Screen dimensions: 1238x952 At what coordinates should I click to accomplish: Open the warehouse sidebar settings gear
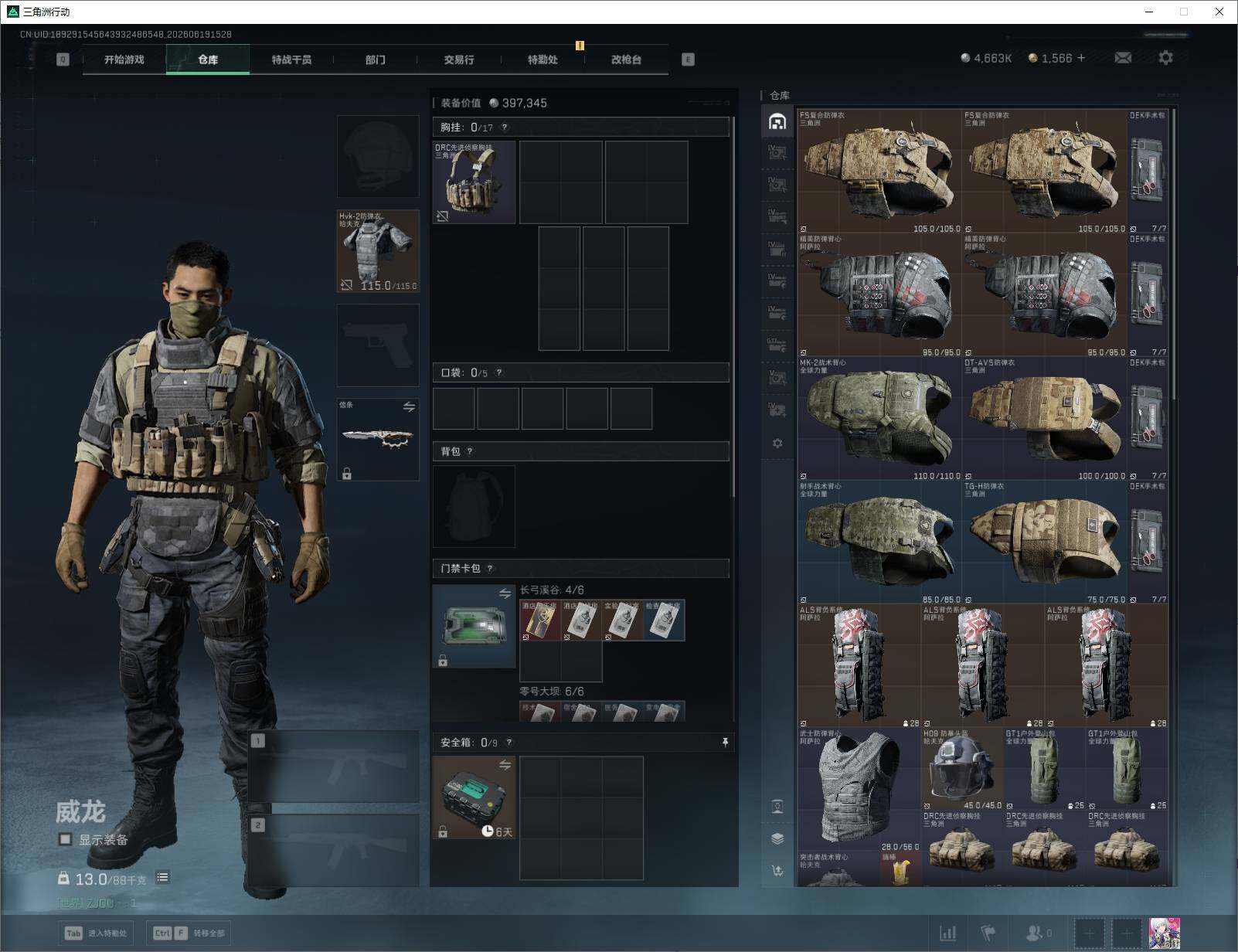coord(777,444)
